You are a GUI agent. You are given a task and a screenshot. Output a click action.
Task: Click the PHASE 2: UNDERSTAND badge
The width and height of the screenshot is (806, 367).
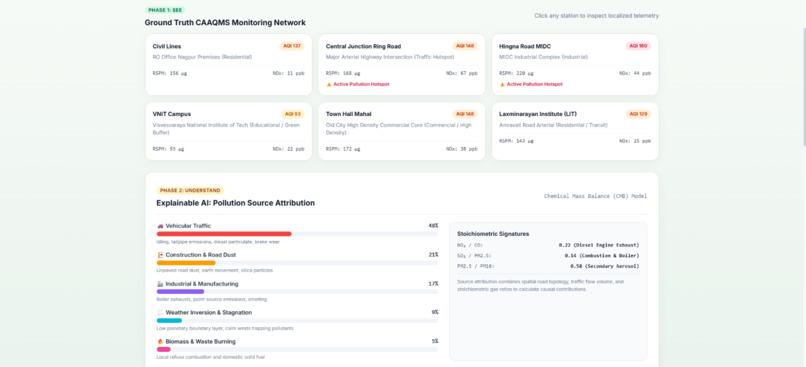[190, 191]
